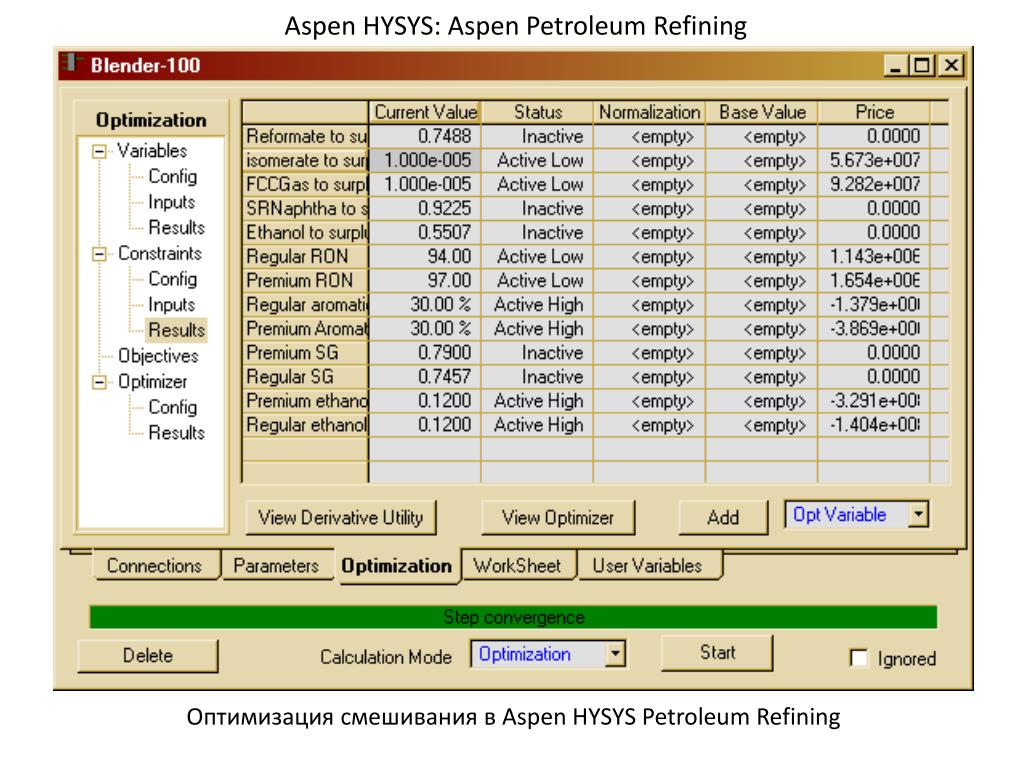Select highlighted Results under Constraints
Viewport: 1024px width, 768px height.
tap(176, 330)
